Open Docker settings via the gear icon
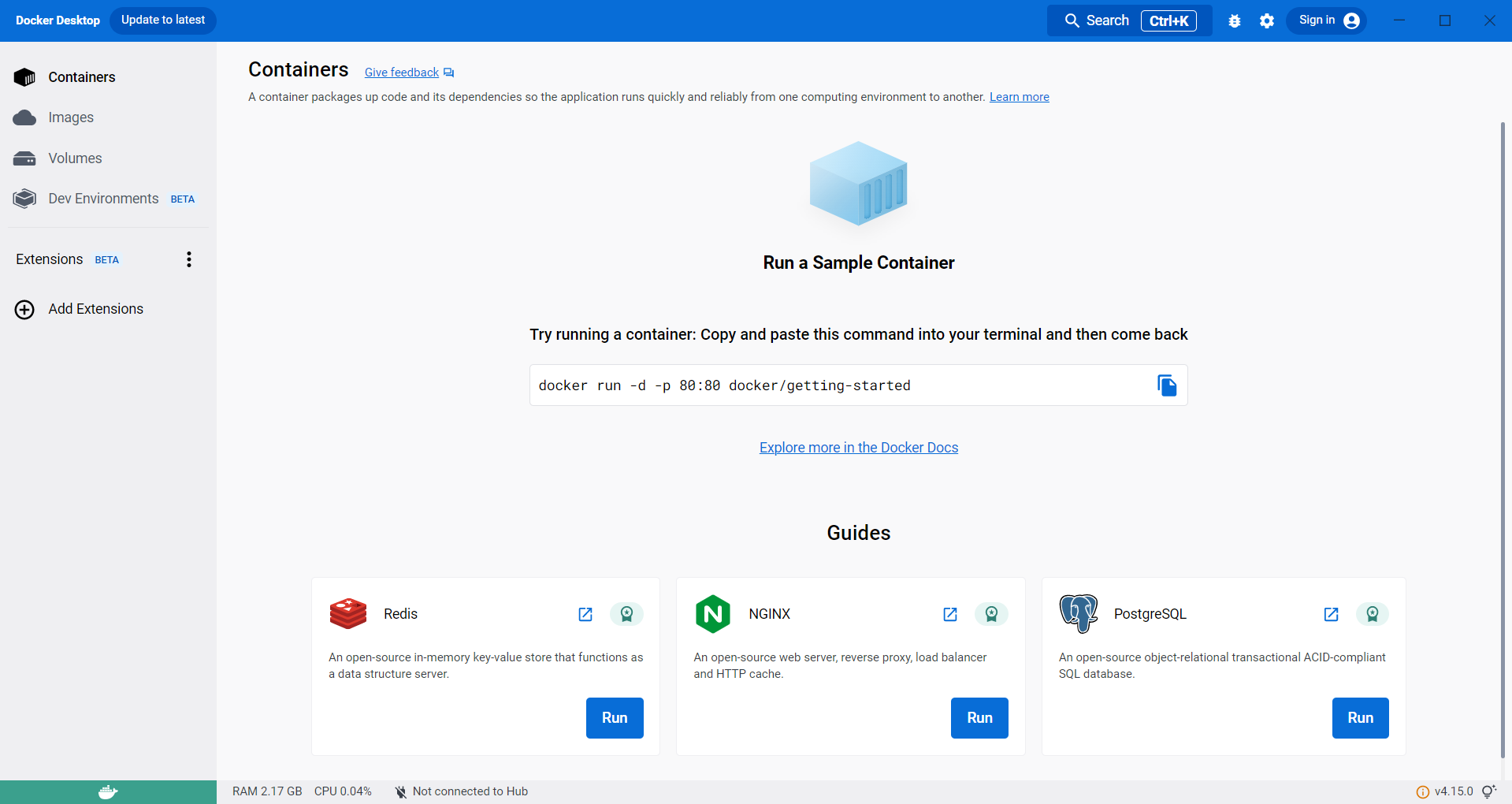This screenshot has height=804, width=1512. [x=1266, y=20]
